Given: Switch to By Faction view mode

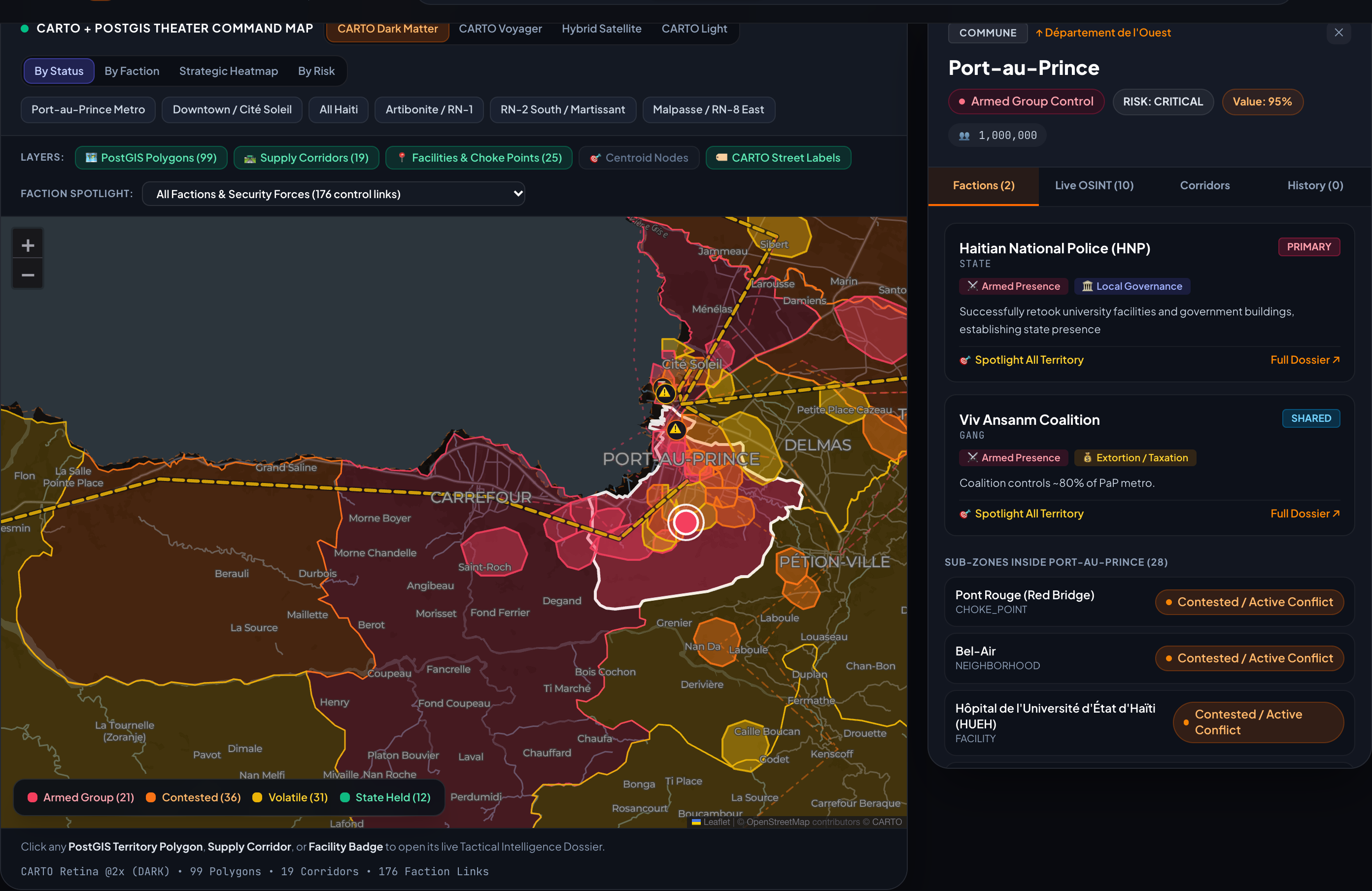Looking at the screenshot, I should [132, 71].
